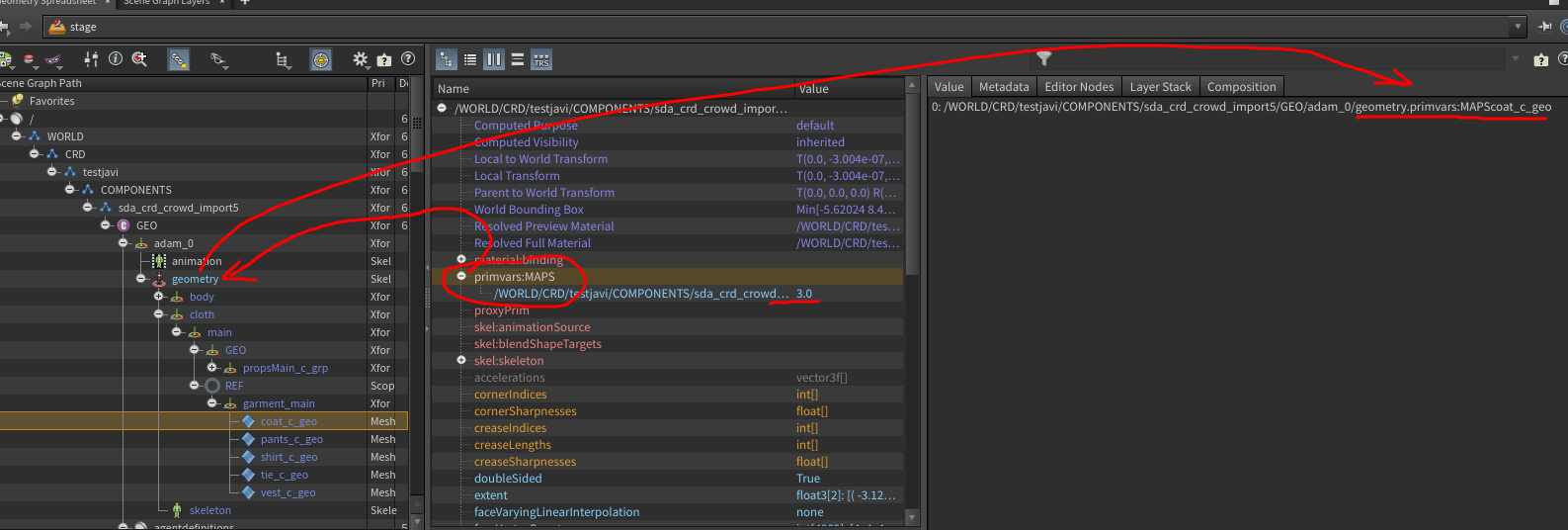Expand the skel:skeleton attribute

pyautogui.click(x=460, y=360)
